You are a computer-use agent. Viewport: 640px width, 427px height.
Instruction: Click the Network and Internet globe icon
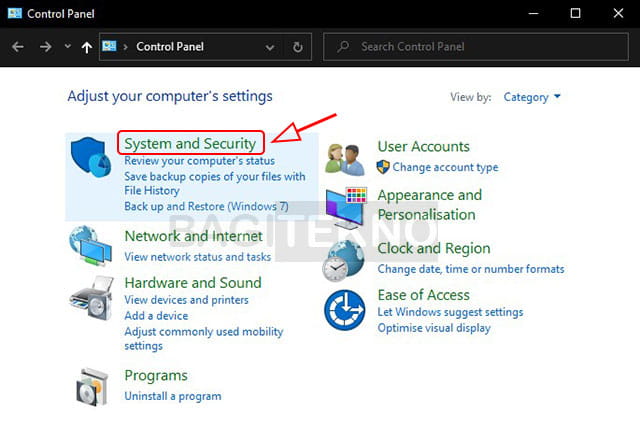tap(90, 246)
